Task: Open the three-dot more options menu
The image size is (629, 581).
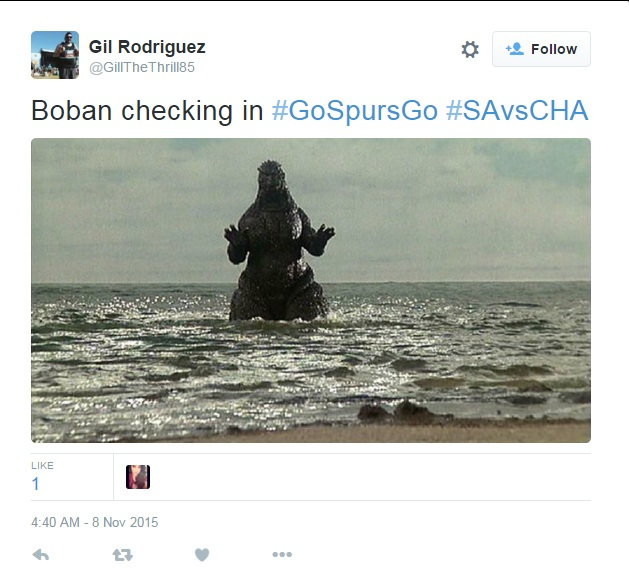Action: (x=282, y=555)
